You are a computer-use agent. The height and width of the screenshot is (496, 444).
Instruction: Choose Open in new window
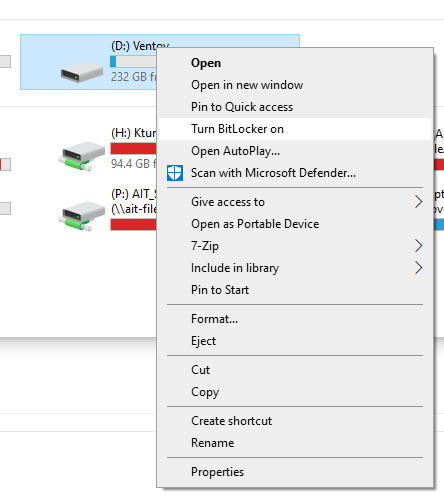(295, 85)
